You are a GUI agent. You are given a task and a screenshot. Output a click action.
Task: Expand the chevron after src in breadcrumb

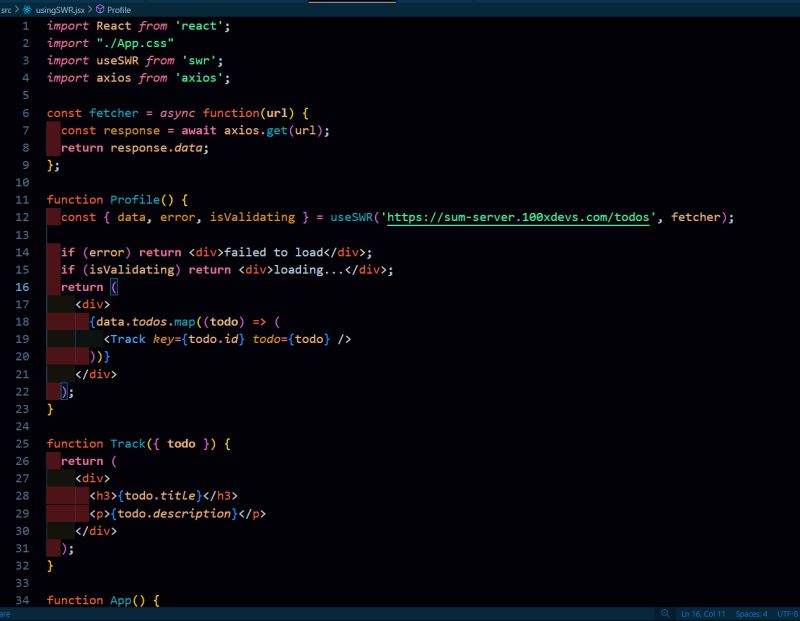pos(17,8)
